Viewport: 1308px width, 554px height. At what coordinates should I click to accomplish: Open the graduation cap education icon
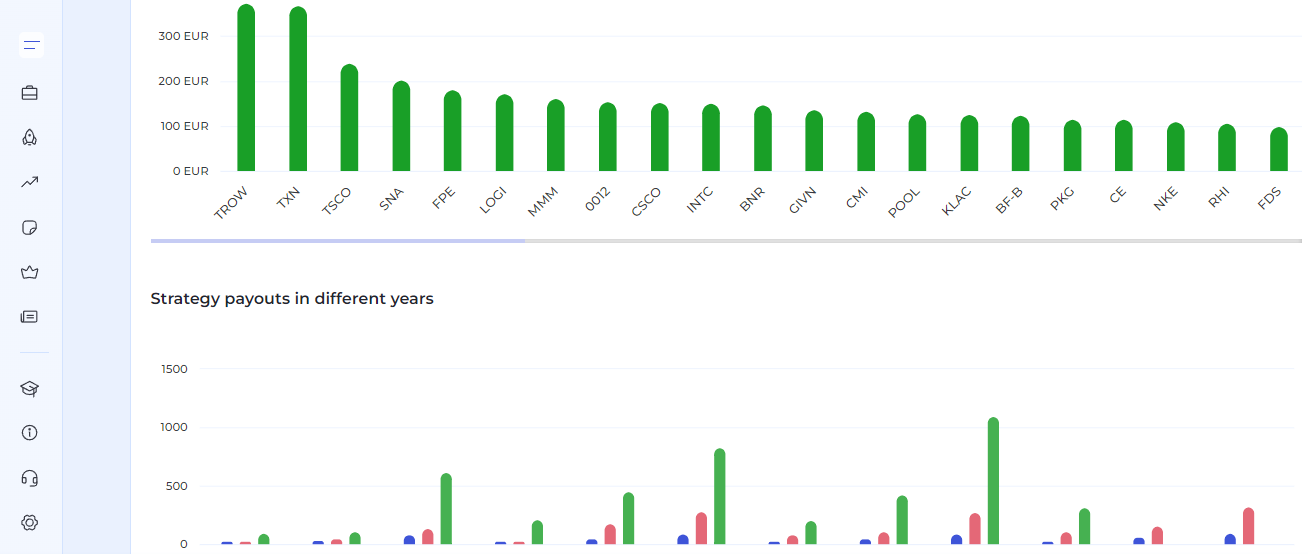(30, 388)
